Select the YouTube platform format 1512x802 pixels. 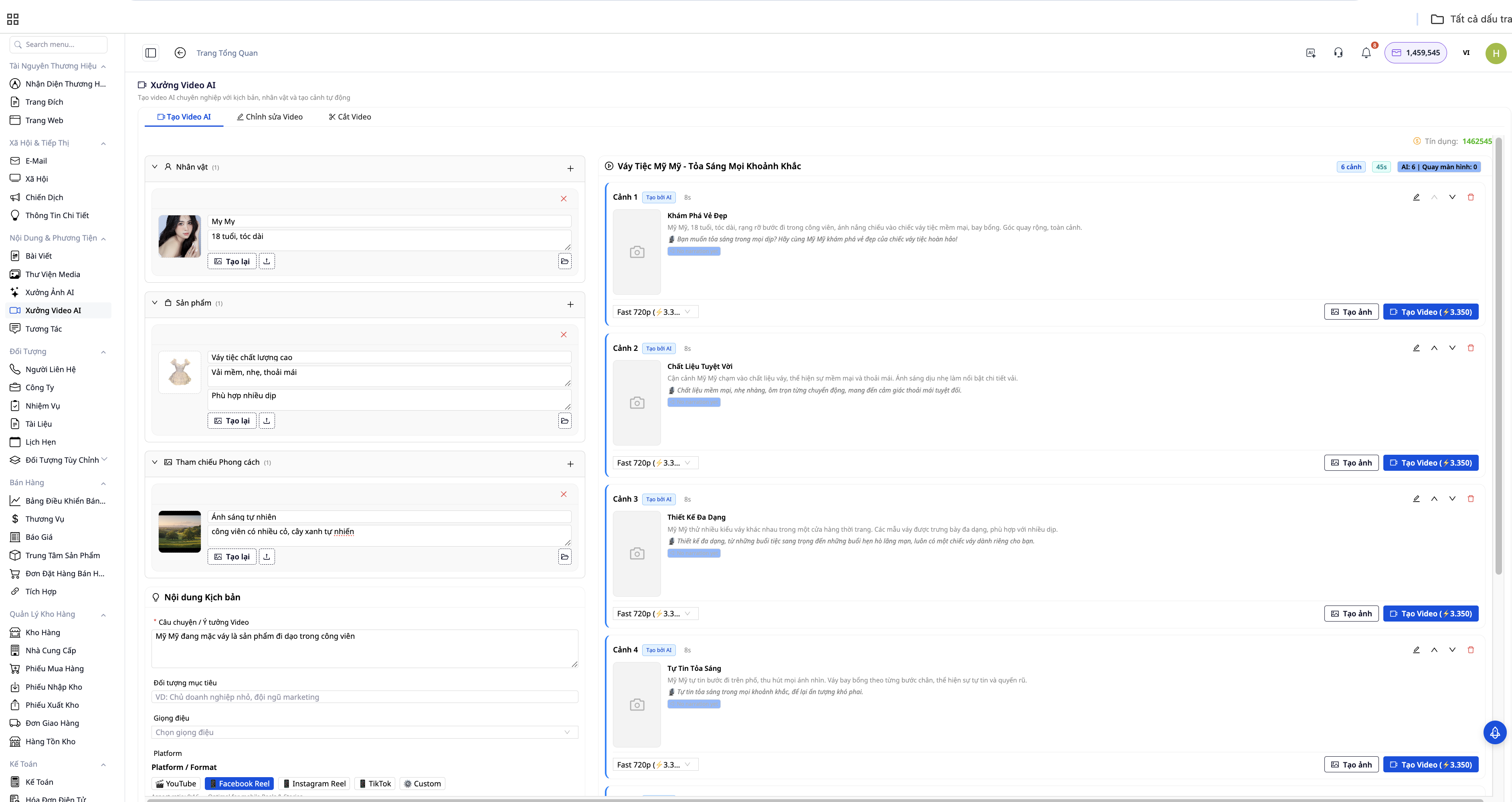pyautogui.click(x=176, y=784)
